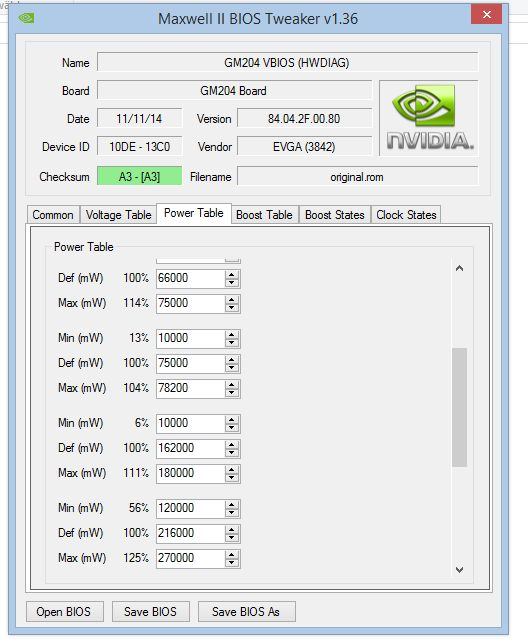Click the Power Table scrollbar thumb
528x644 pixels.
pyautogui.click(x=459, y=407)
